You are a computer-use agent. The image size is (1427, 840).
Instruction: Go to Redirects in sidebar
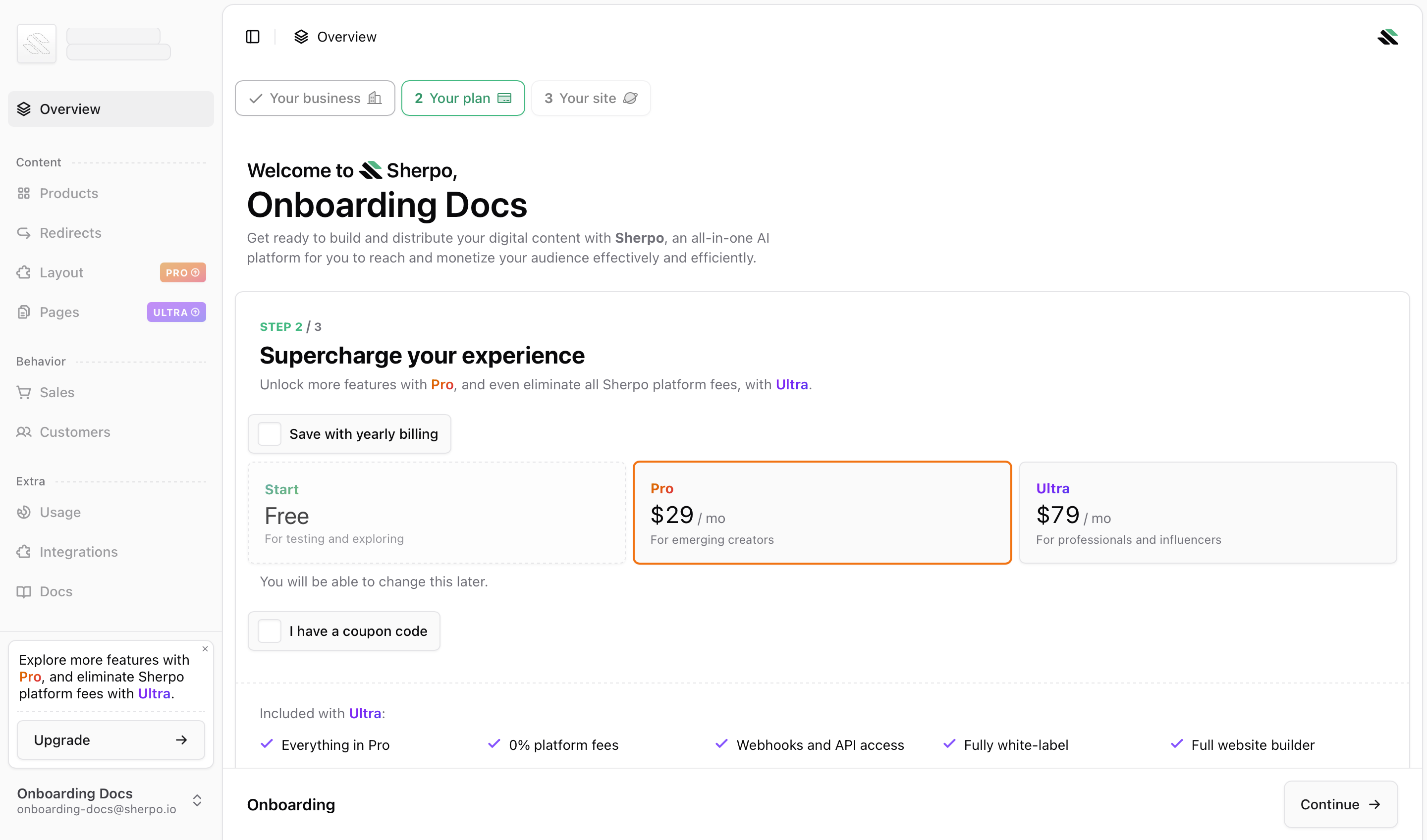tap(70, 233)
